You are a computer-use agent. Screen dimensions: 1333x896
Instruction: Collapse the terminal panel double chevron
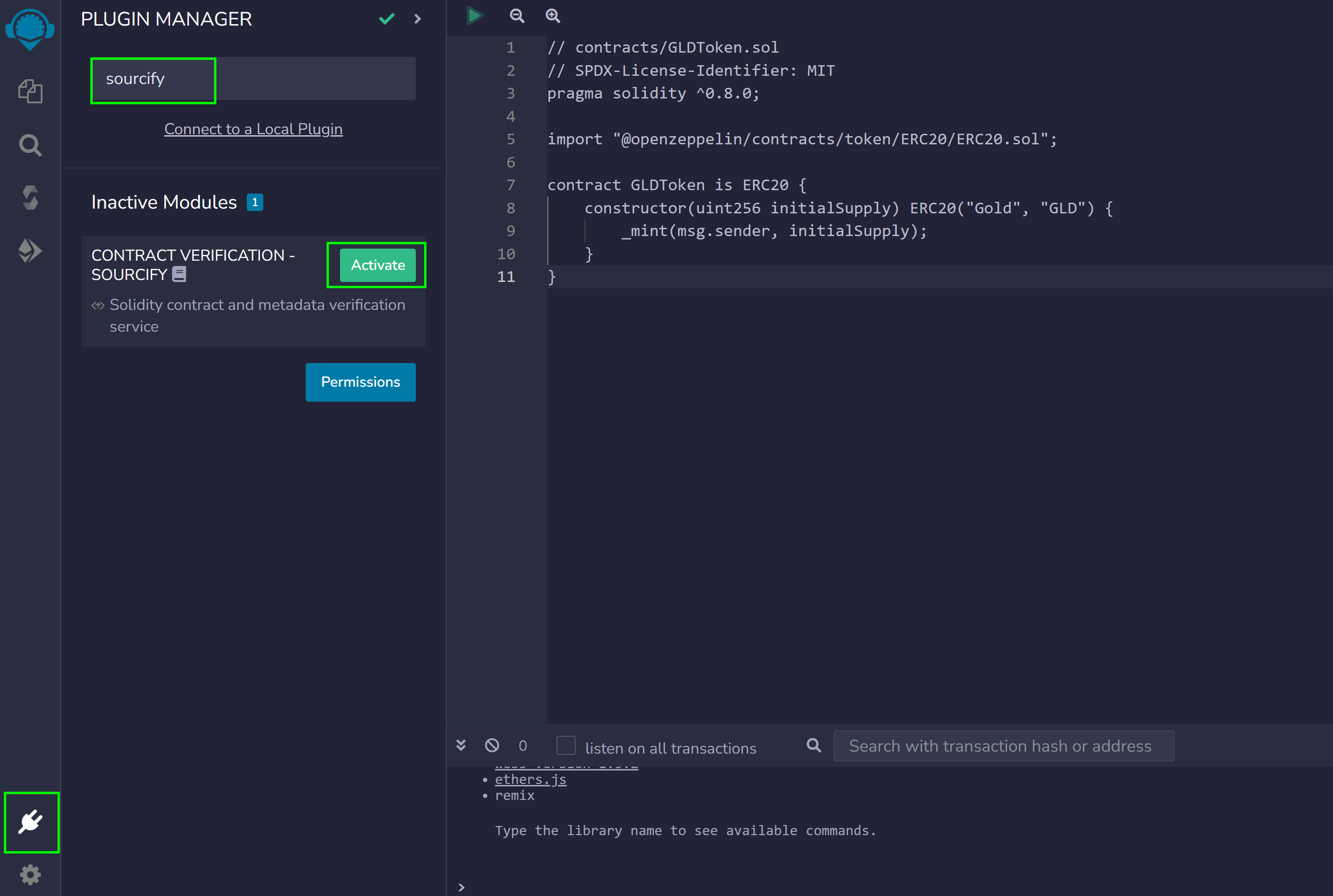[461, 746]
